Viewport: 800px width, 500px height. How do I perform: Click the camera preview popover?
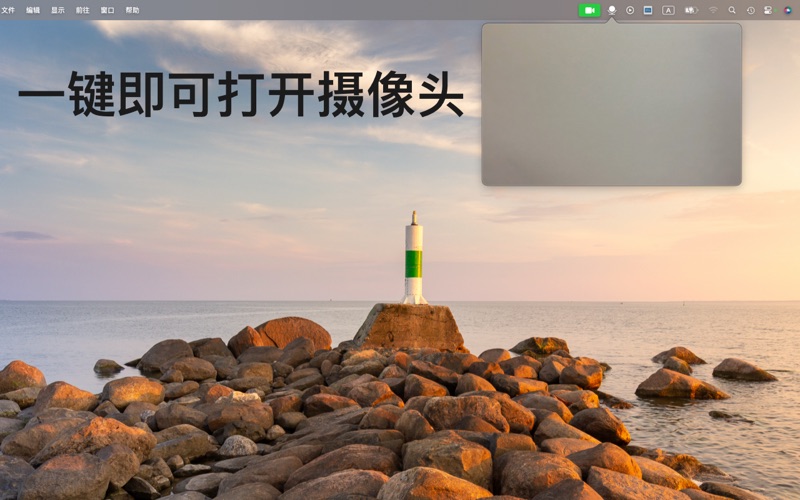[x=611, y=104]
